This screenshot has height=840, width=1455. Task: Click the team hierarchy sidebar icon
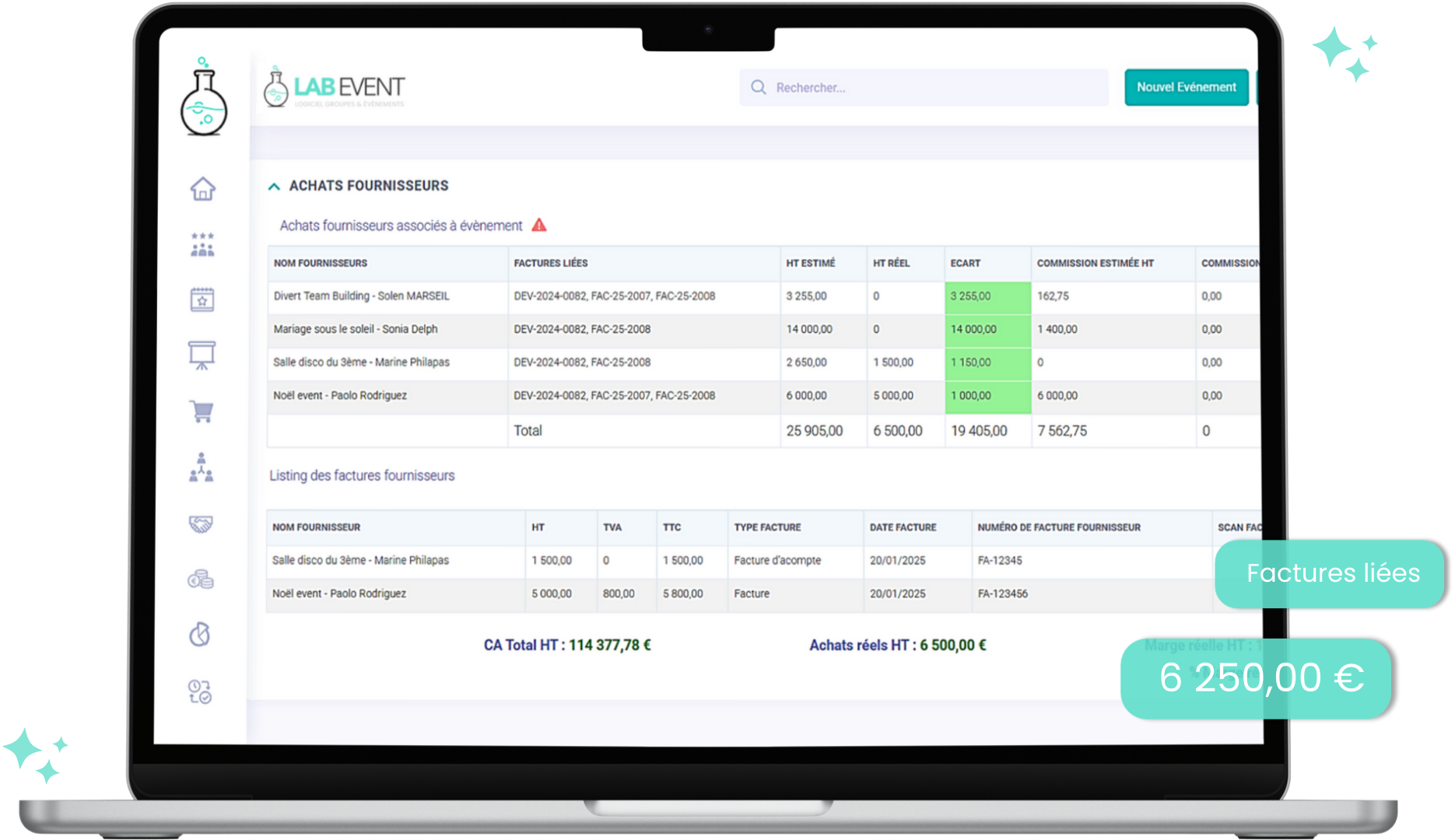(x=202, y=467)
